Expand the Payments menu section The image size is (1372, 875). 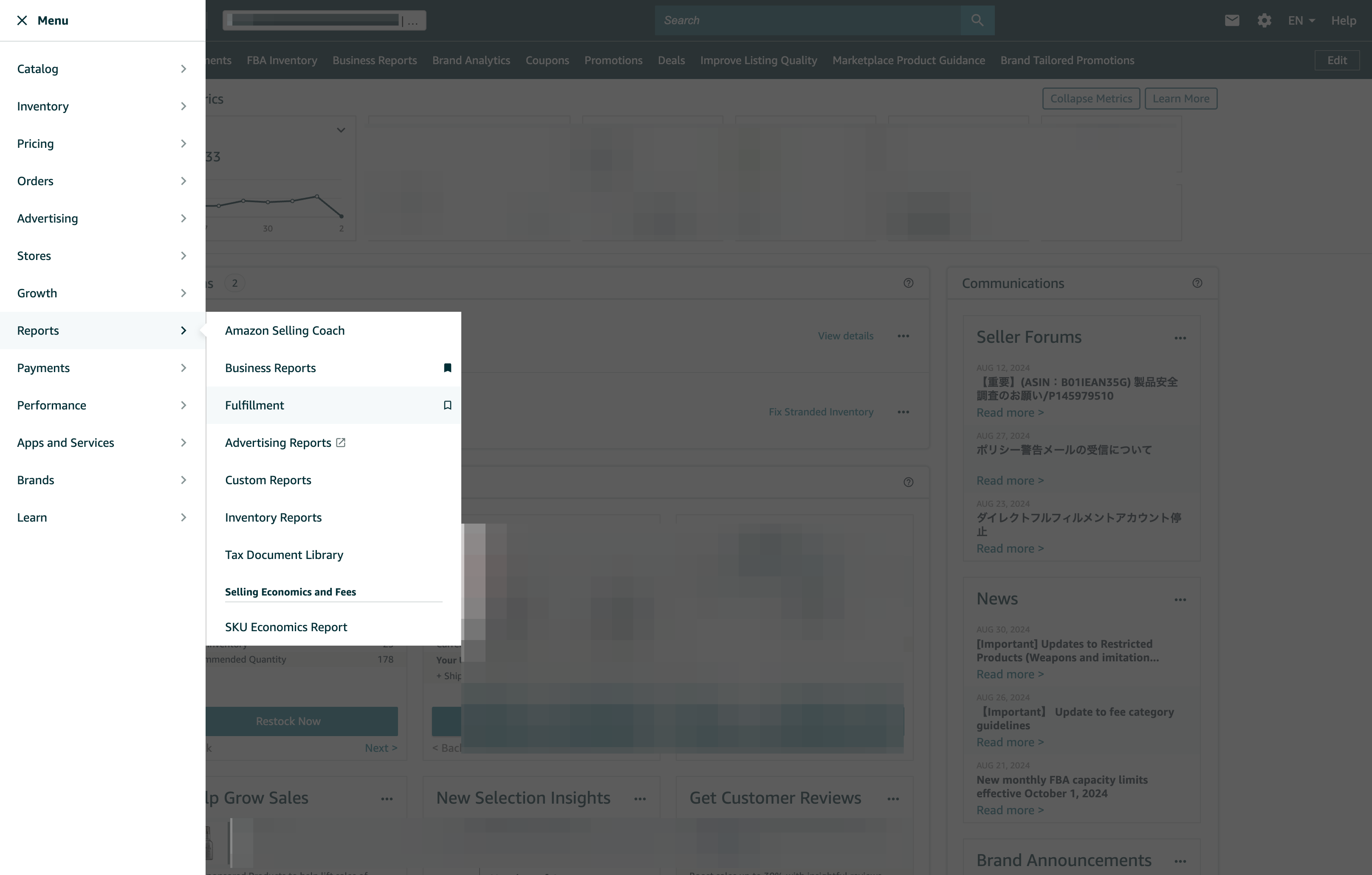click(102, 368)
